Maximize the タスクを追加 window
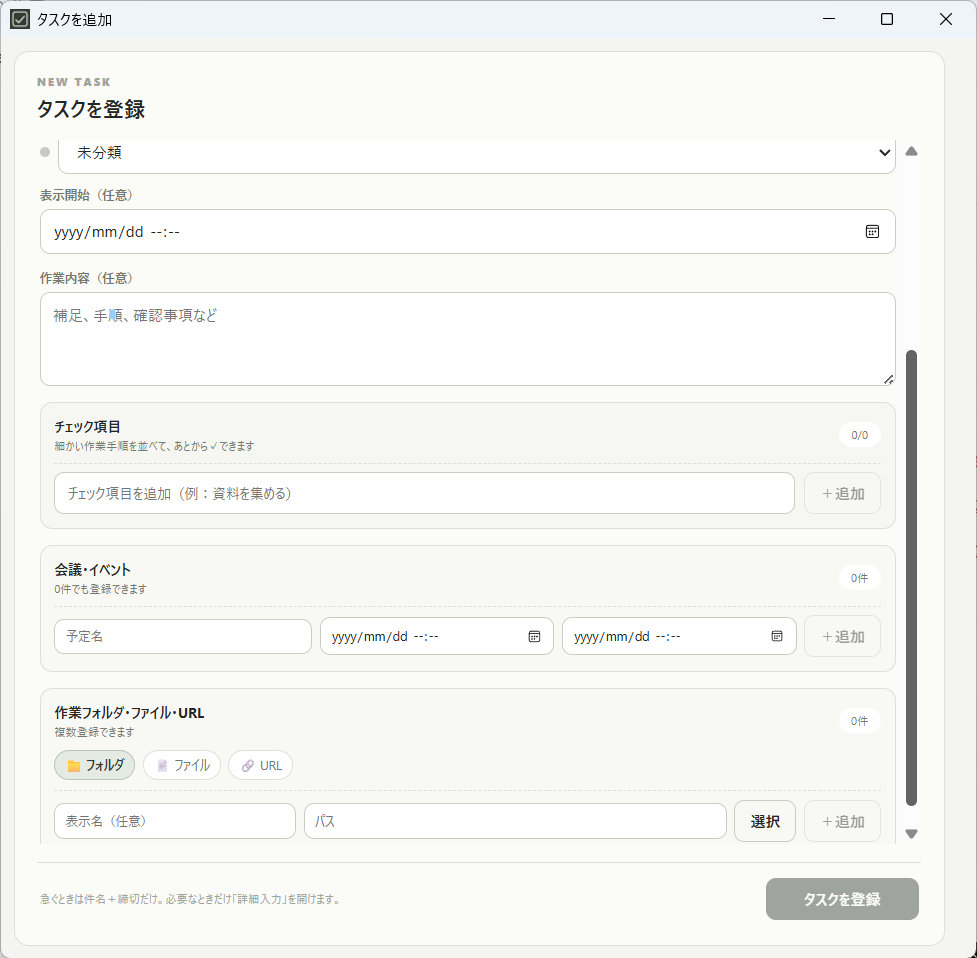977x958 pixels. click(887, 19)
